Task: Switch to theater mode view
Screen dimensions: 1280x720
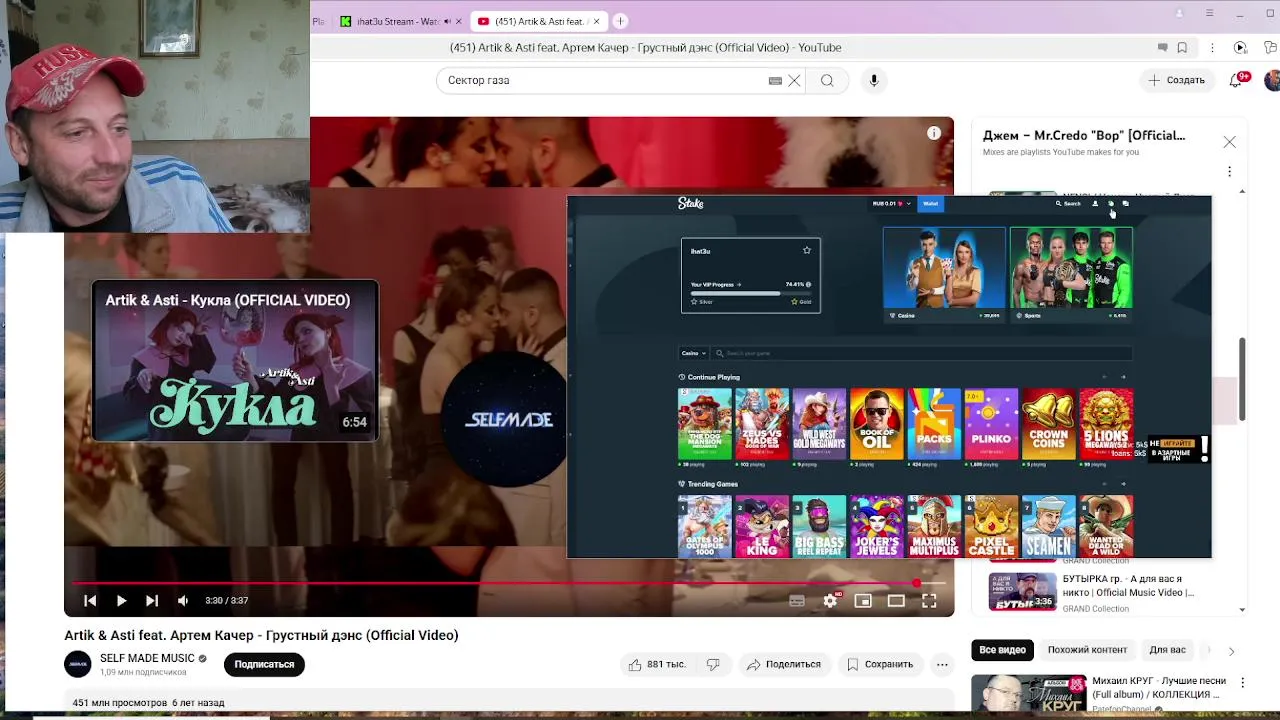Action: point(896,601)
